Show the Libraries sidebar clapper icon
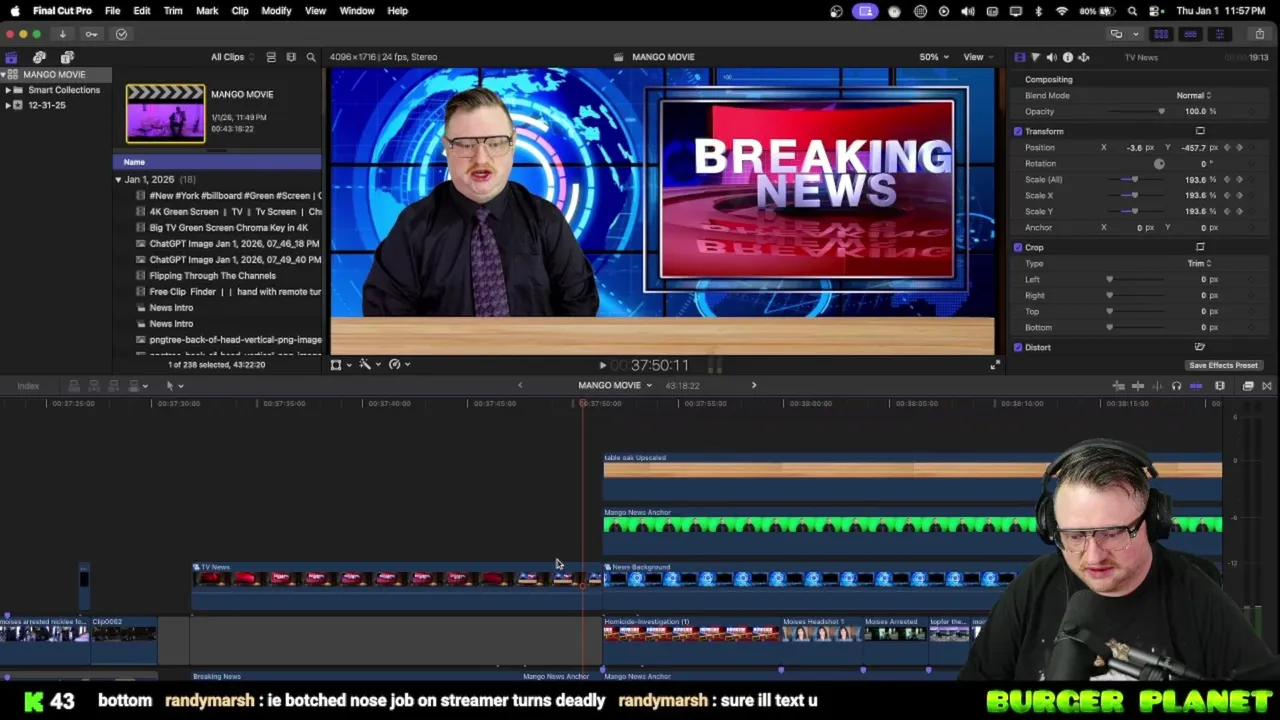Viewport: 1280px width, 720px height. click(x=11, y=57)
